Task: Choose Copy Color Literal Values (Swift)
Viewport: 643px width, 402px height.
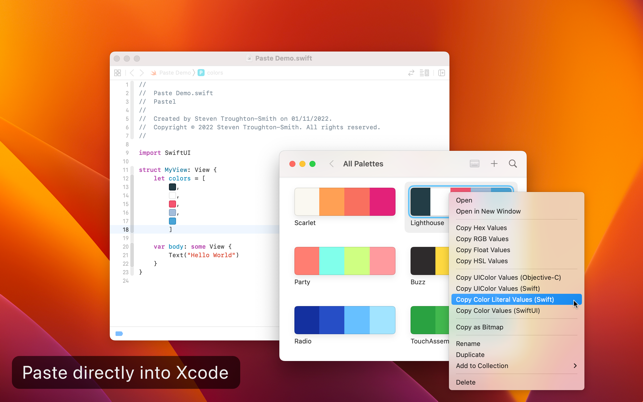Action: tap(517, 299)
